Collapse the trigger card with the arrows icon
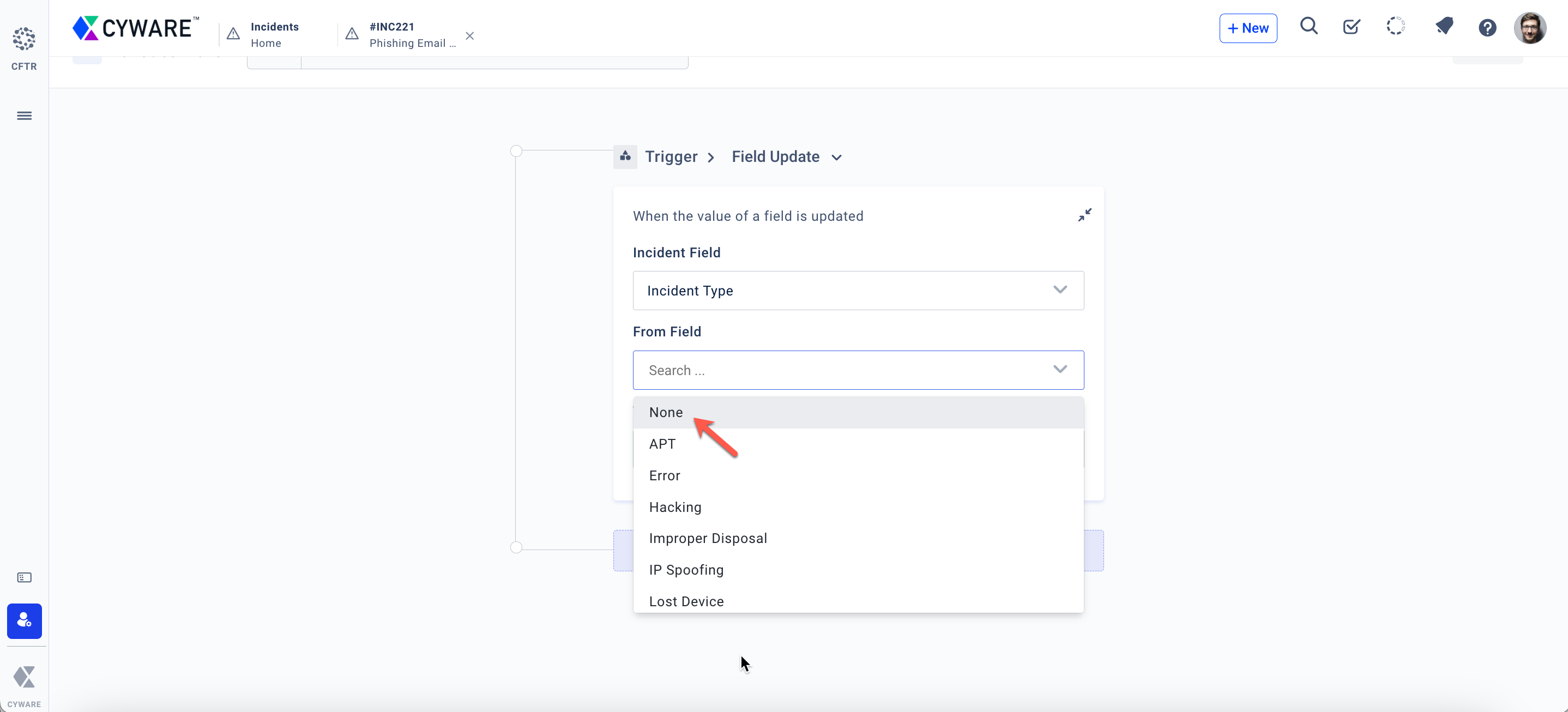The image size is (1568, 712). 1084,215
